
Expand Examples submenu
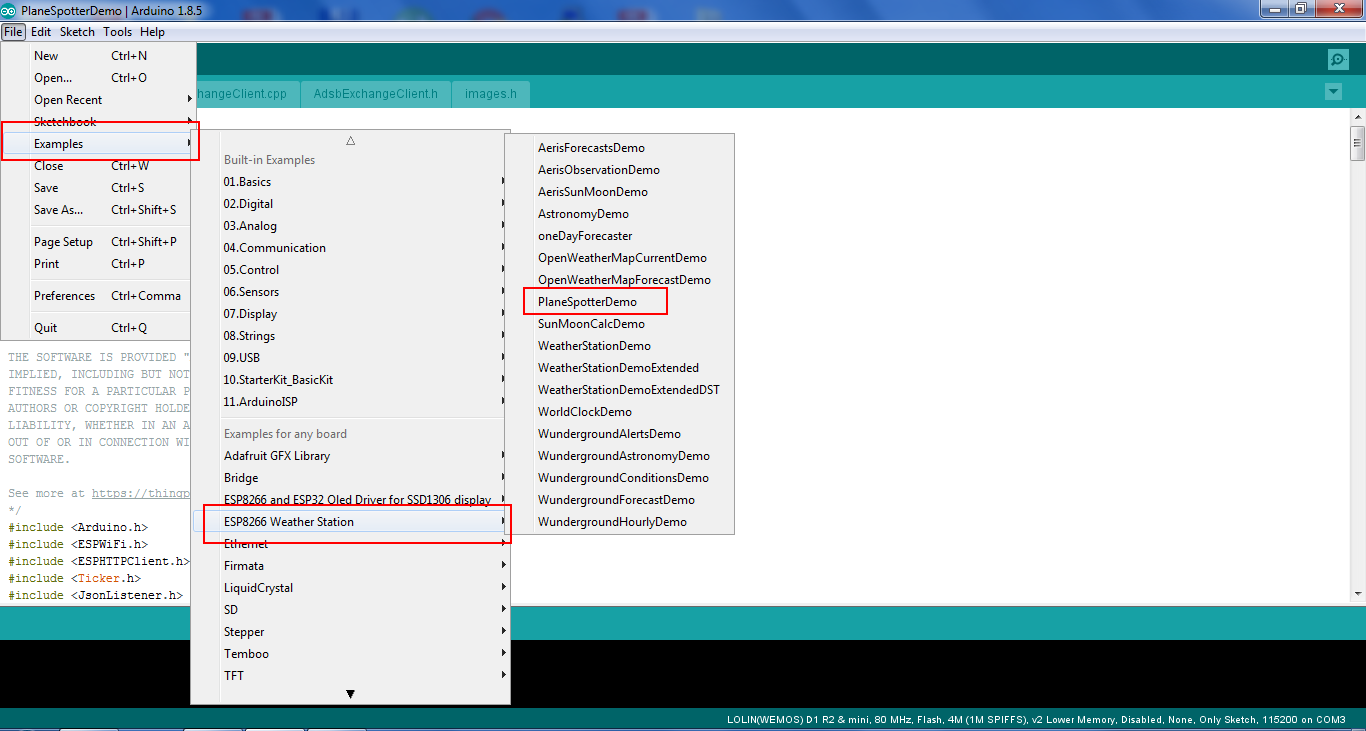click(x=99, y=144)
